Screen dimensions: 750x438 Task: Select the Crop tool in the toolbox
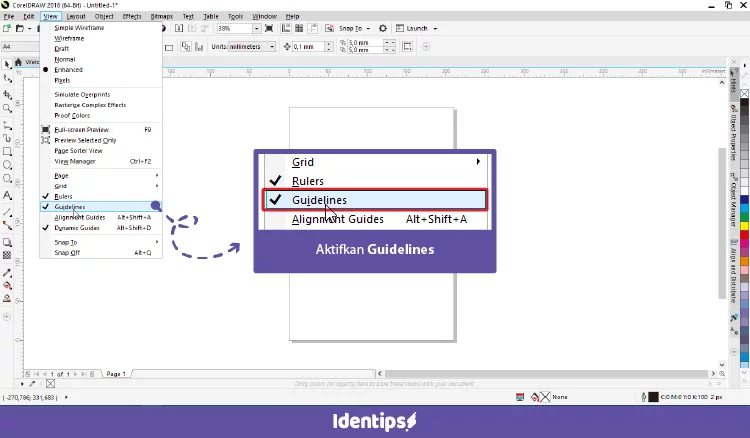(7, 94)
